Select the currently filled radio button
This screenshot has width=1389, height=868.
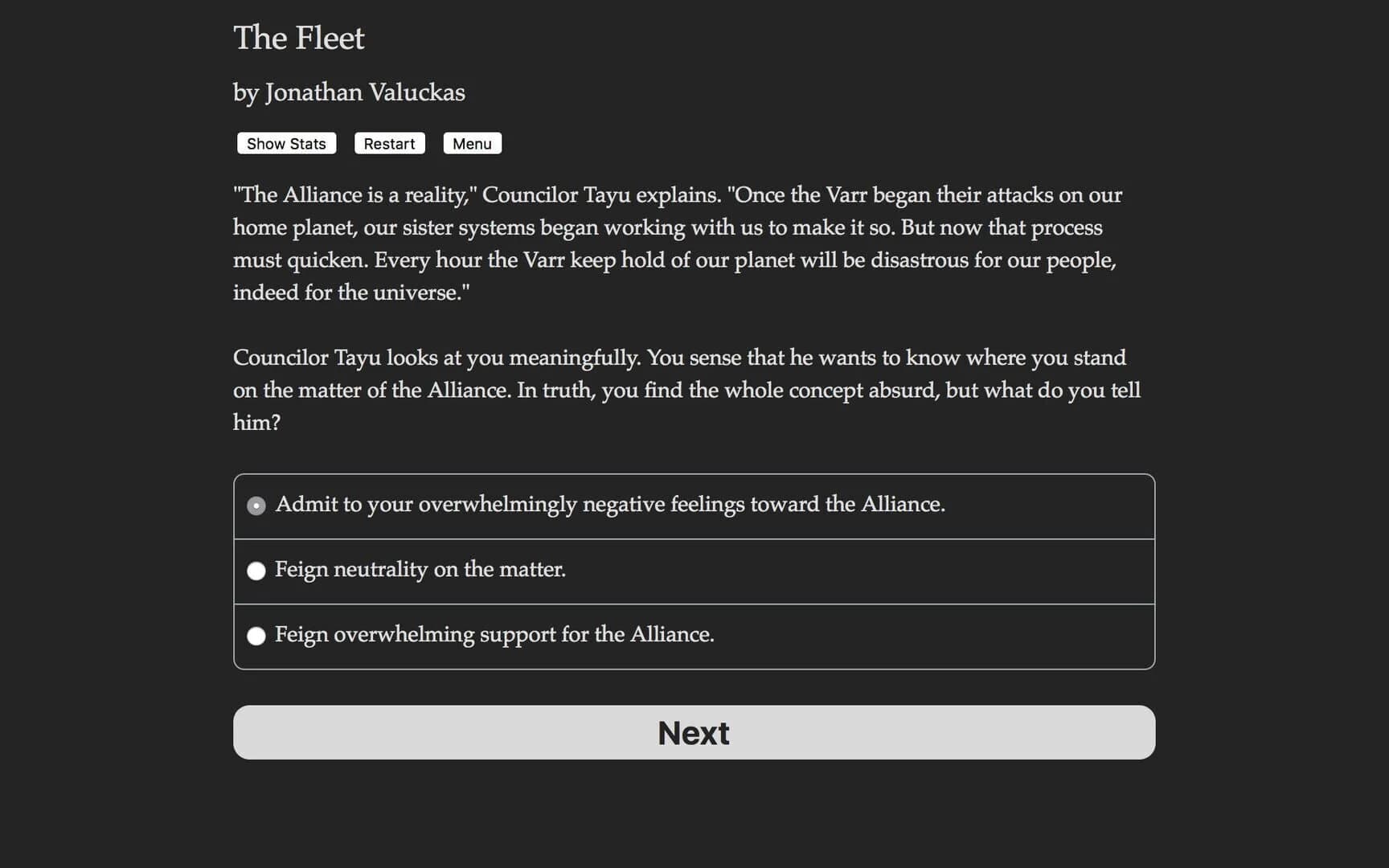point(256,506)
